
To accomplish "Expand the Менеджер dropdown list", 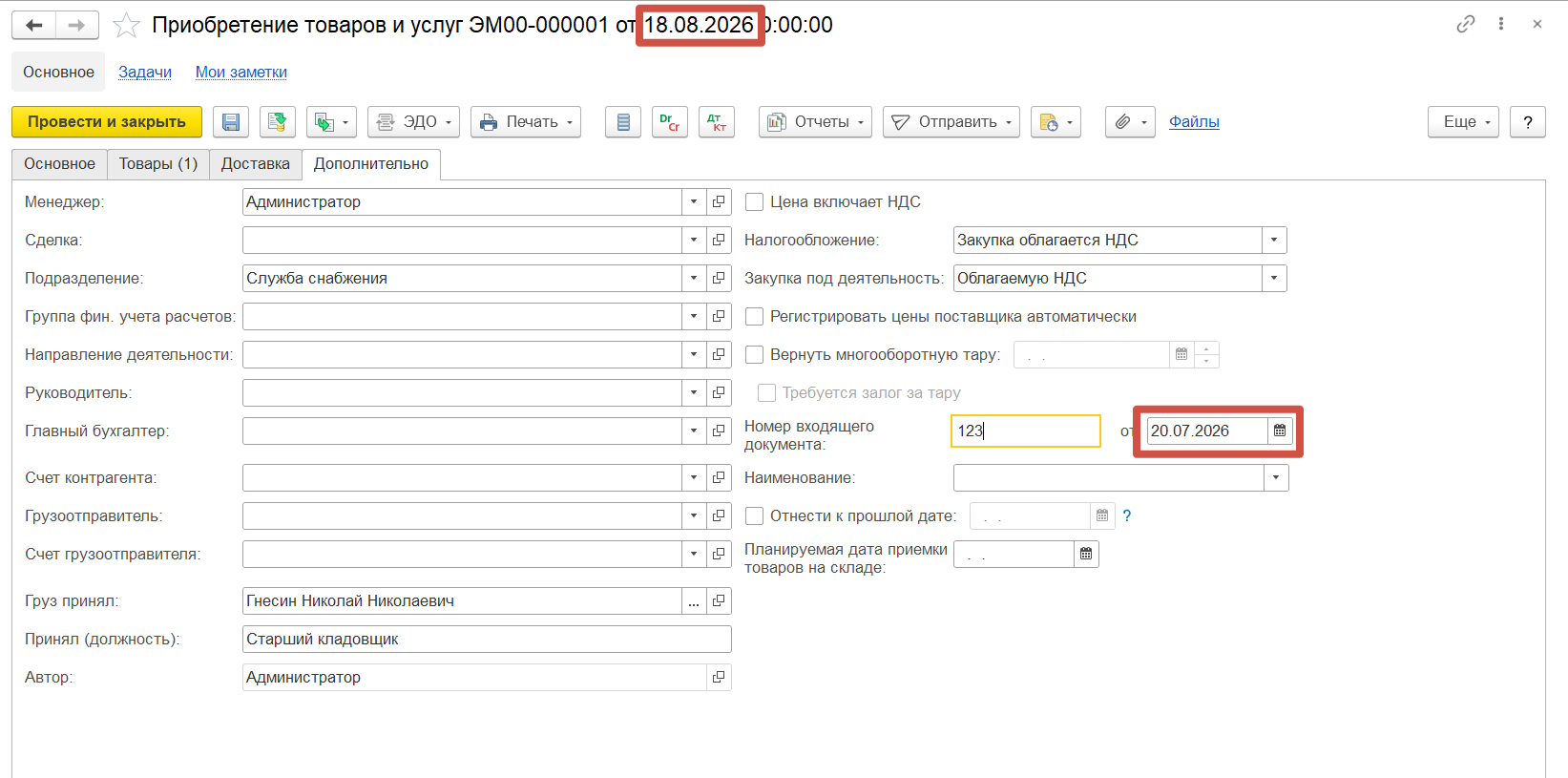I will [694, 201].
